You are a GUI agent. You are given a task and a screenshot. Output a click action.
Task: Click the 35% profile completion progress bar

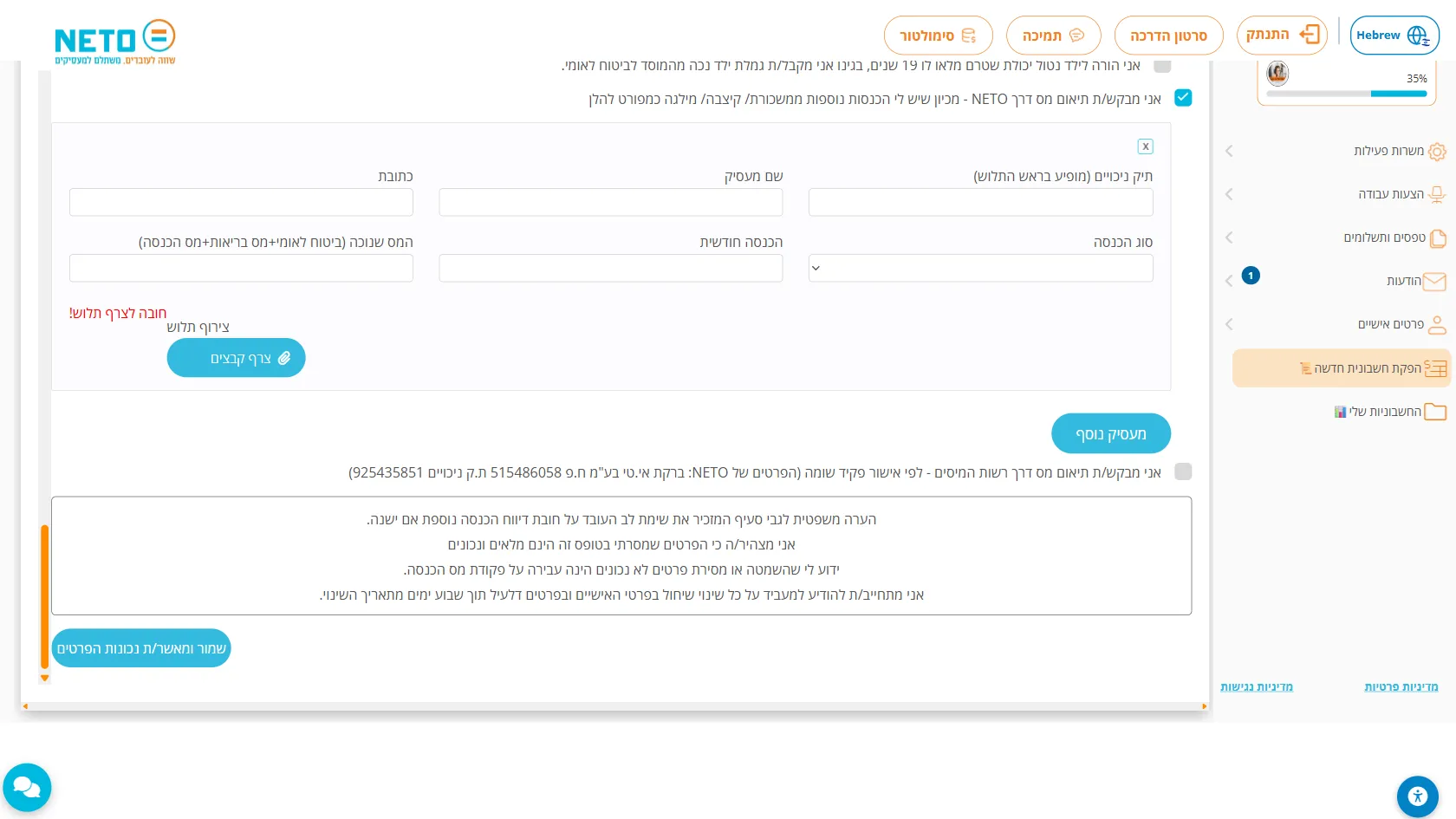pos(1346,94)
